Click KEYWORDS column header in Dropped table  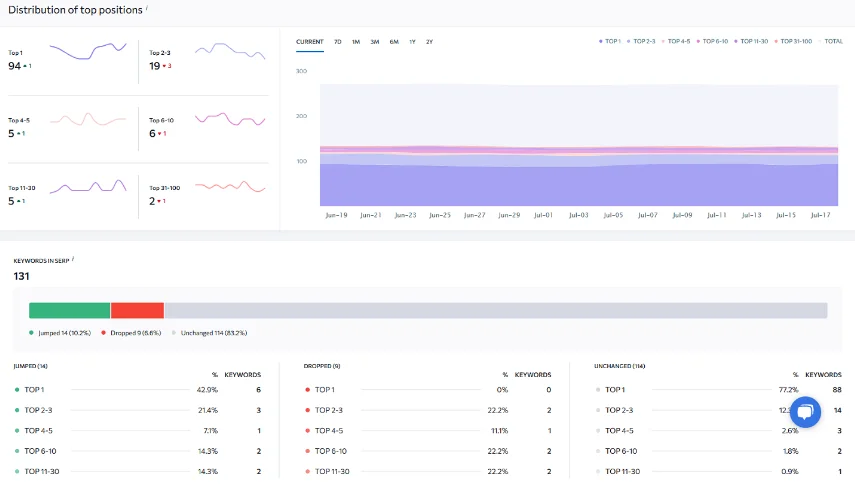tap(533, 375)
